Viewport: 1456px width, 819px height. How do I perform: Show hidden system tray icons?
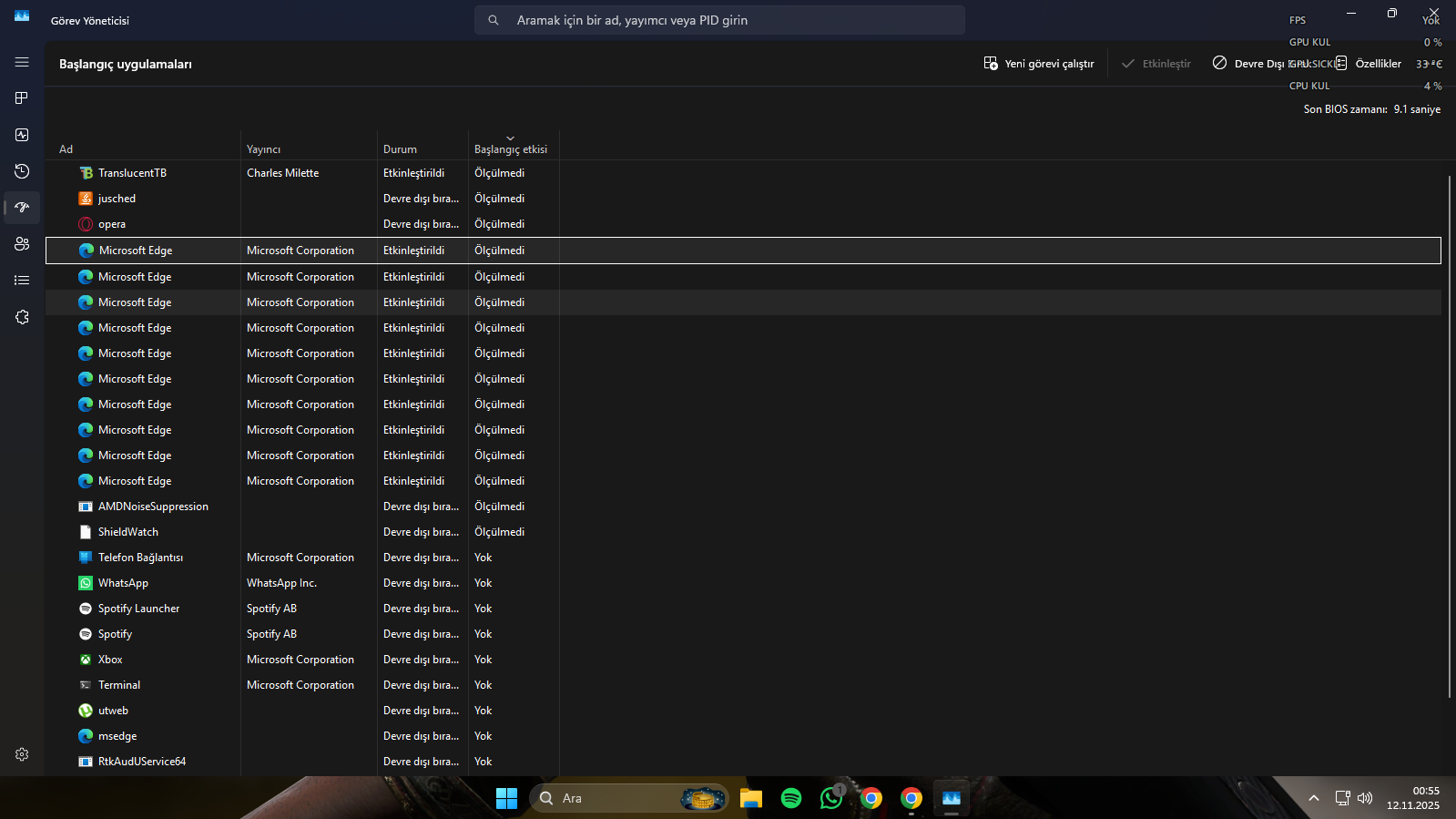point(1313,798)
